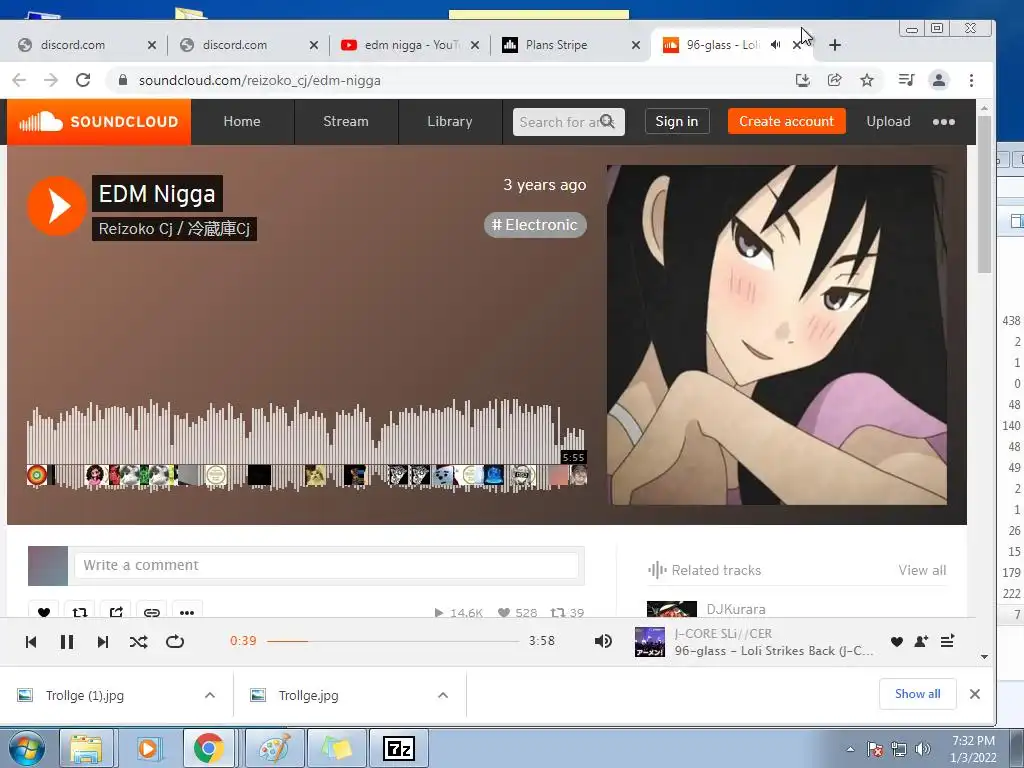
Task: Open the Upload page
Action: 888,121
